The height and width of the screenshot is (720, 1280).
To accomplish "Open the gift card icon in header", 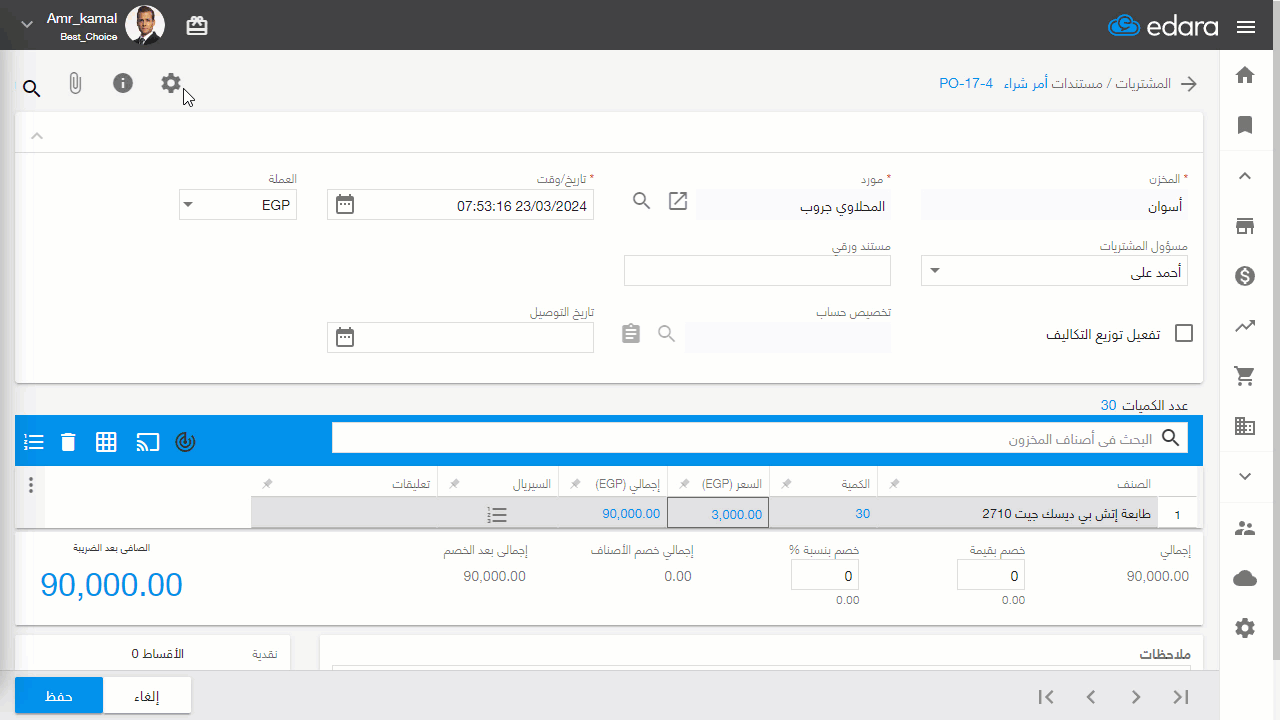I will coord(197,26).
